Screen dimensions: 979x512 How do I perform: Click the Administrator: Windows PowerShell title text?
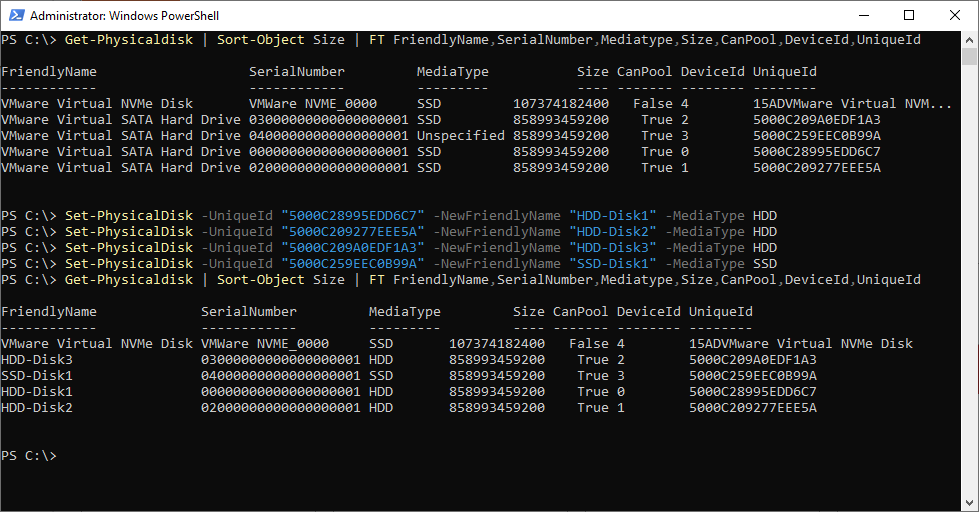pyautogui.click(x=124, y=16)
